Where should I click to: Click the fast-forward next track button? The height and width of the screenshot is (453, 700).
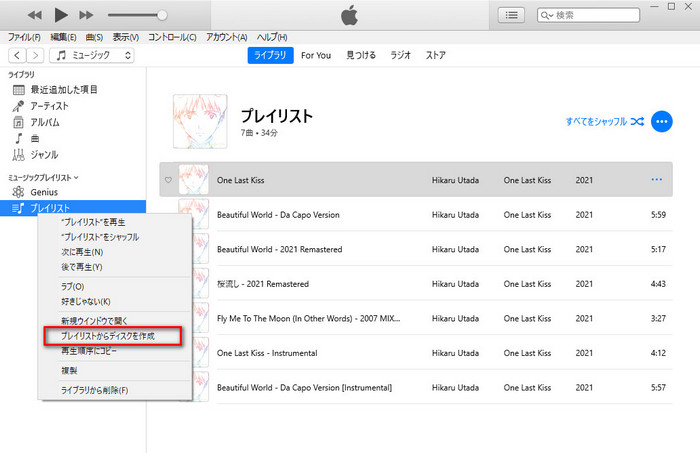point(86,15)
